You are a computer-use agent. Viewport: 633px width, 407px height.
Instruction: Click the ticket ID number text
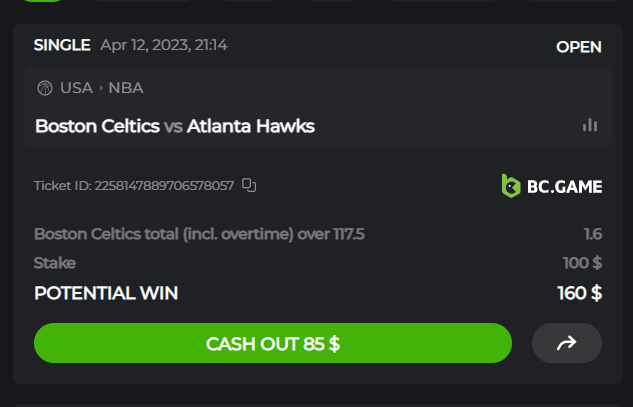pyautogui.click(x=164, y=186)
